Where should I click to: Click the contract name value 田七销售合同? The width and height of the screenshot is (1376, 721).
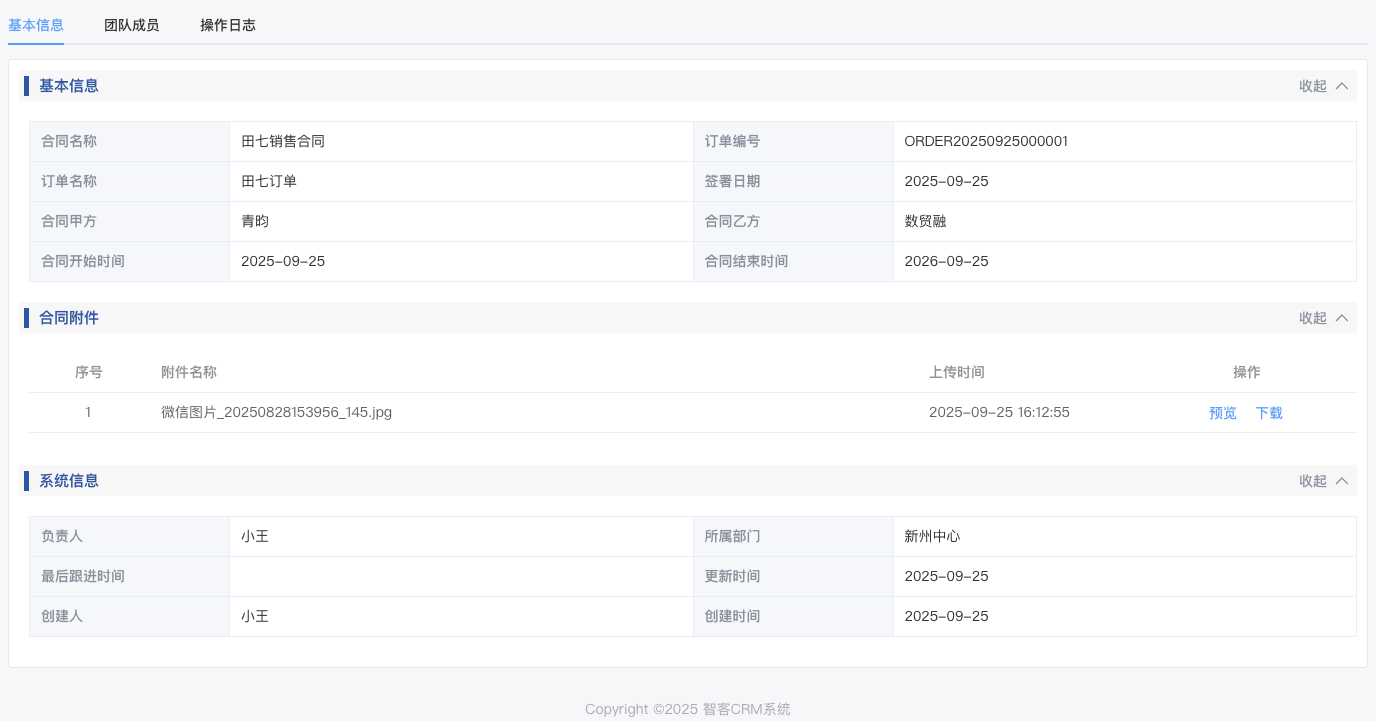[283, 141]
